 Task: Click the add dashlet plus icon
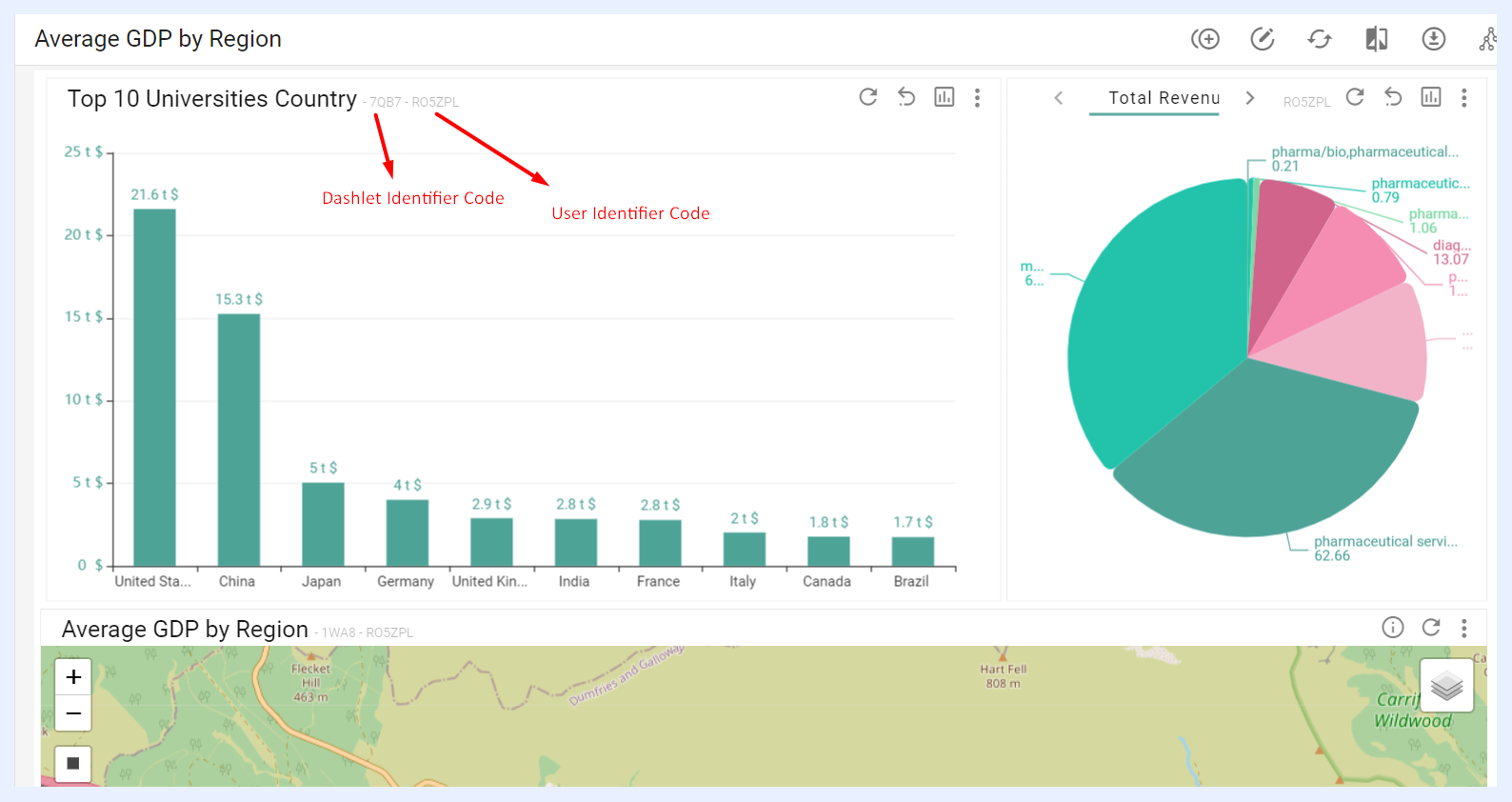point(1205,39)
